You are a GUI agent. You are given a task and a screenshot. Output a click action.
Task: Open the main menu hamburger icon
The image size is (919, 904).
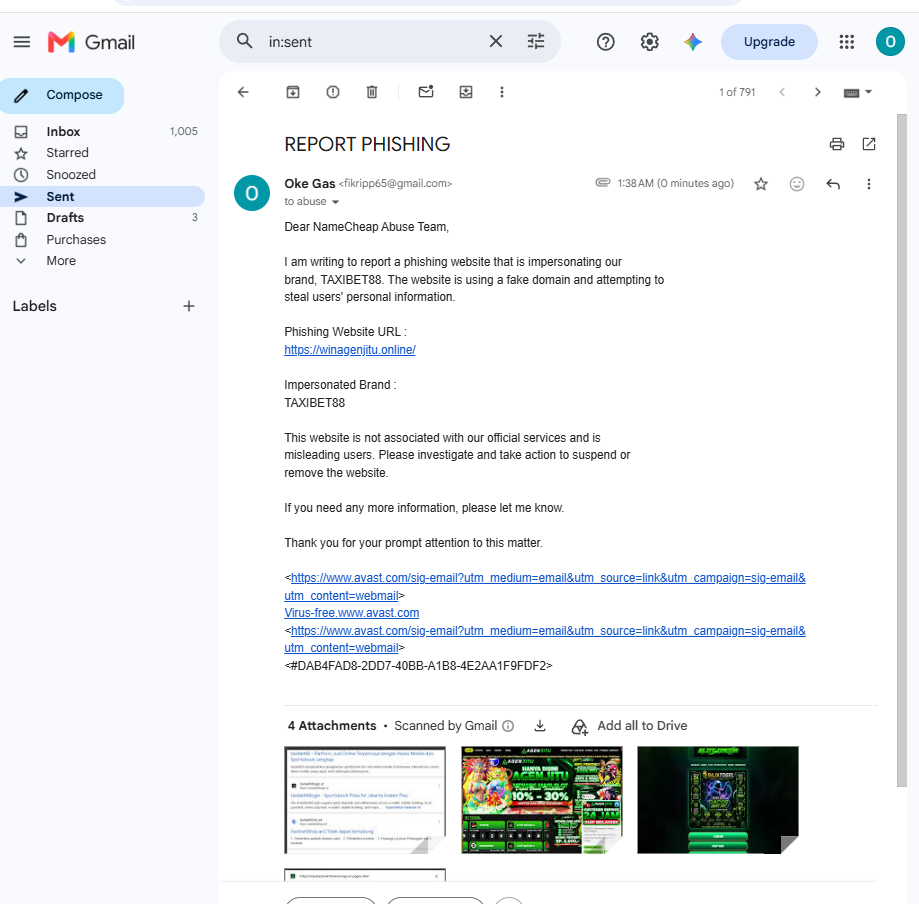click(x=22, y=42)
